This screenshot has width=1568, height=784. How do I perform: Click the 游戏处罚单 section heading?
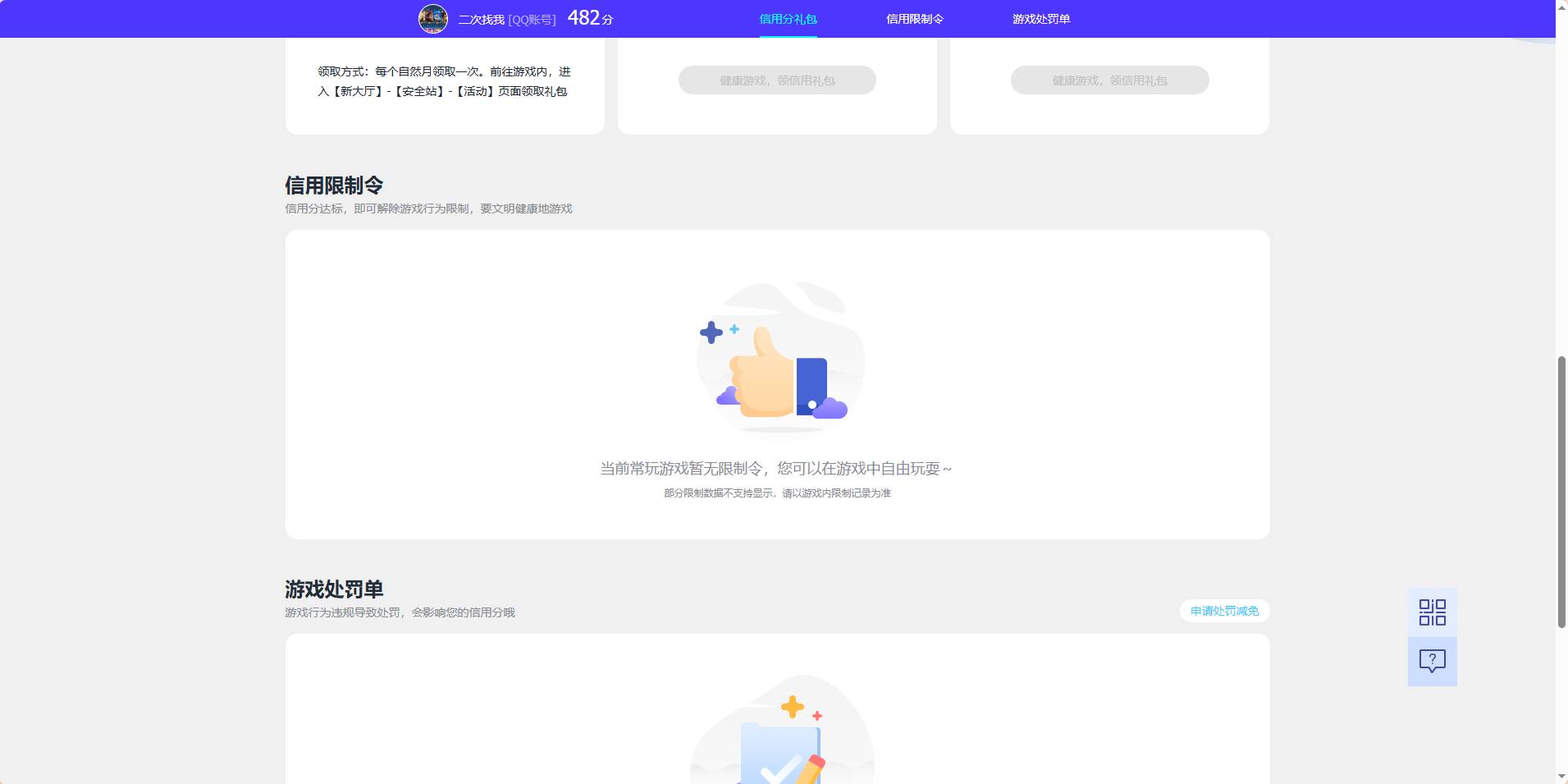point(334,589)
